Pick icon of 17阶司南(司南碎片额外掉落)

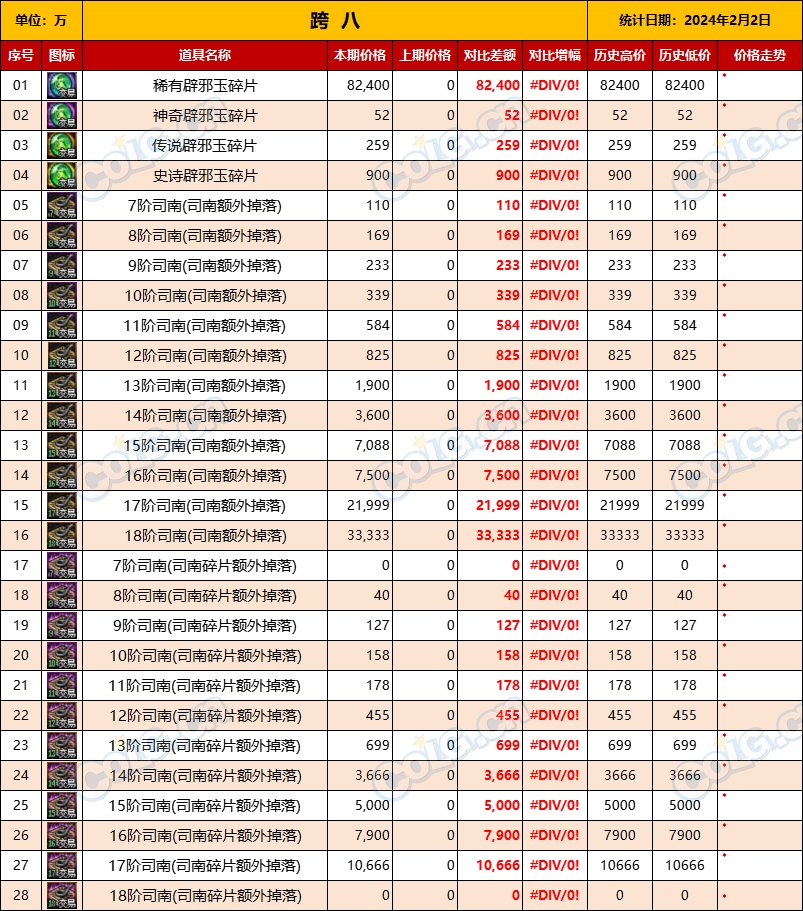pos(62,866)
